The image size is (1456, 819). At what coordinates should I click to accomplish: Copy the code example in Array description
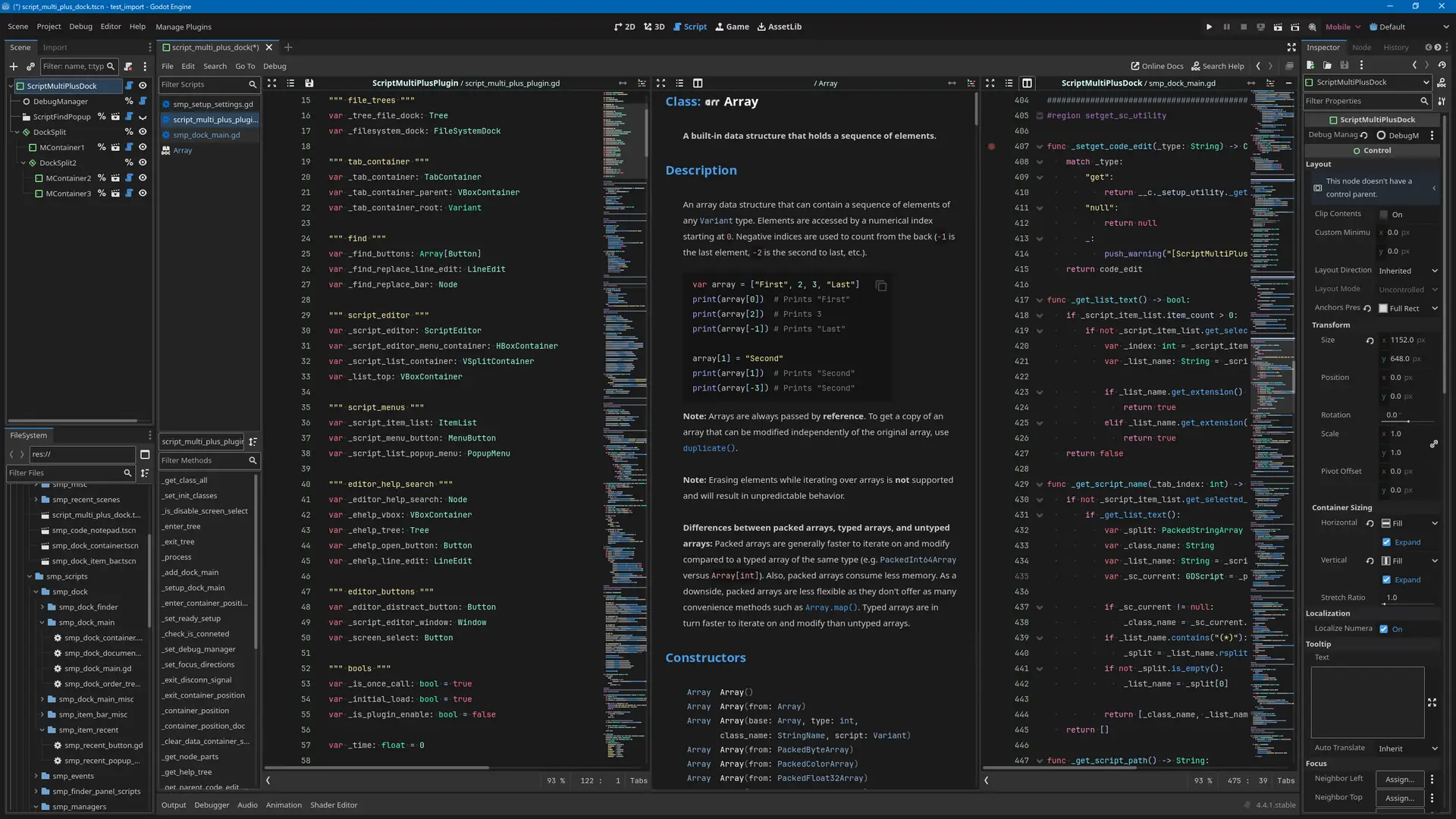pyautogui.click(x=881, y=286)
